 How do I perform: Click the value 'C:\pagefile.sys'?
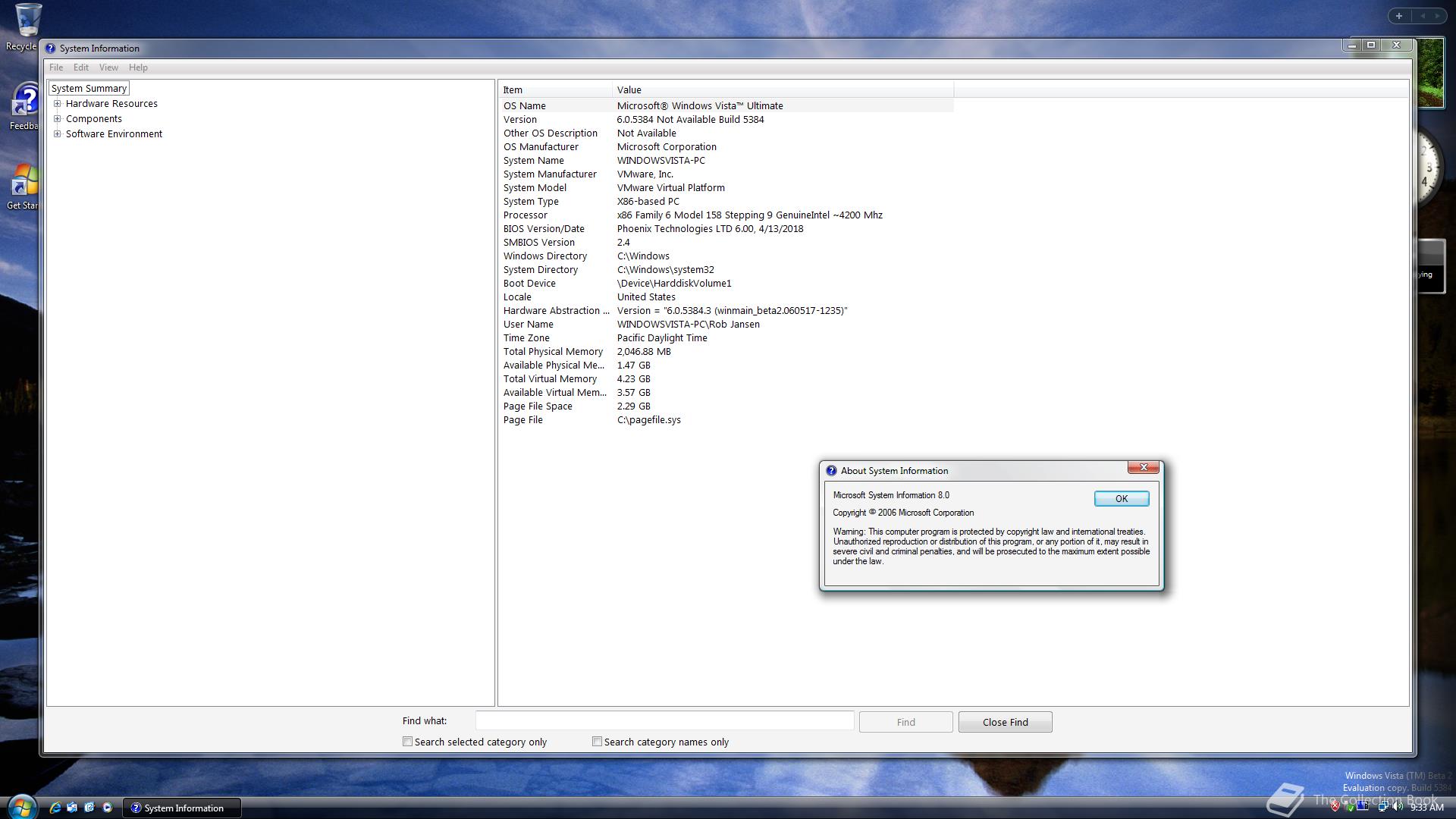[x=648, y=419]
